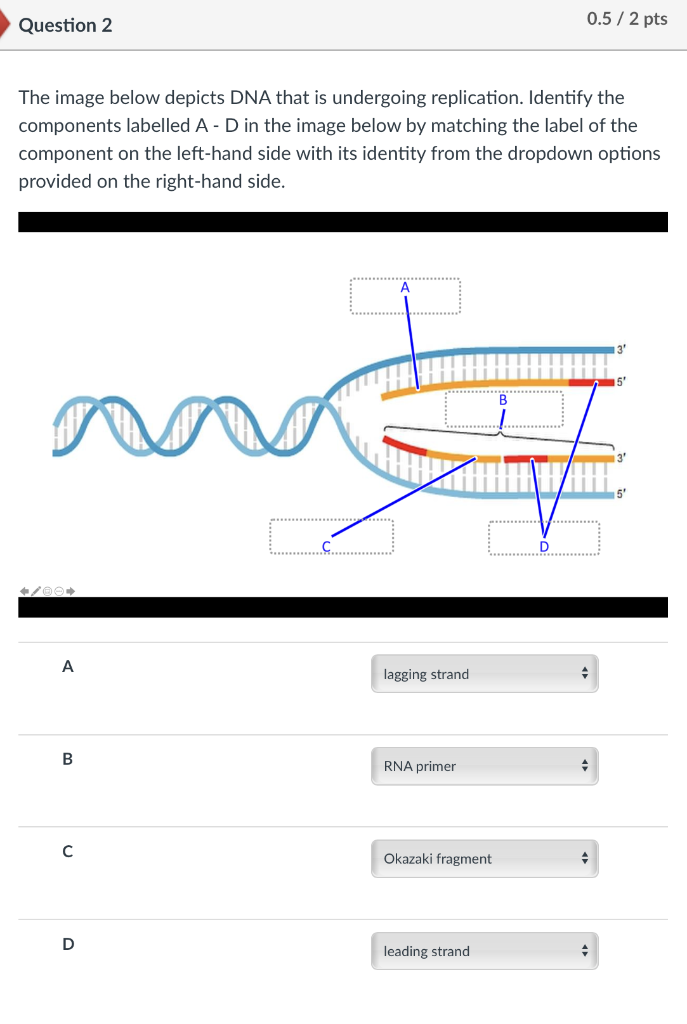687x1024 pixels.
Task: Click the dashed answer box near label D
Action: click(543, 537)
